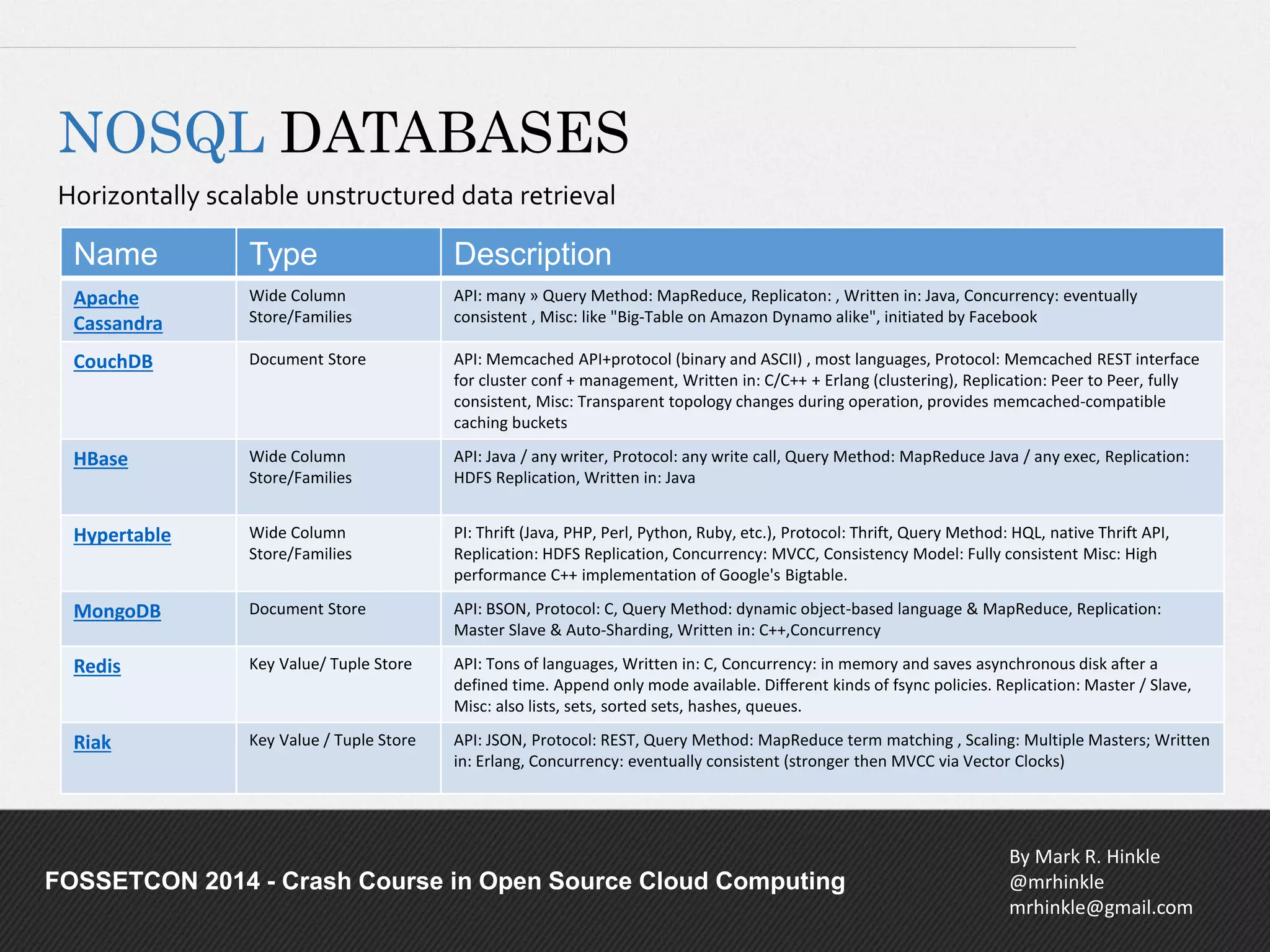1270x952 pixels.
Task: Select CouchDB's 'Document Store' type cell
Action: click(x=339, y=390)
